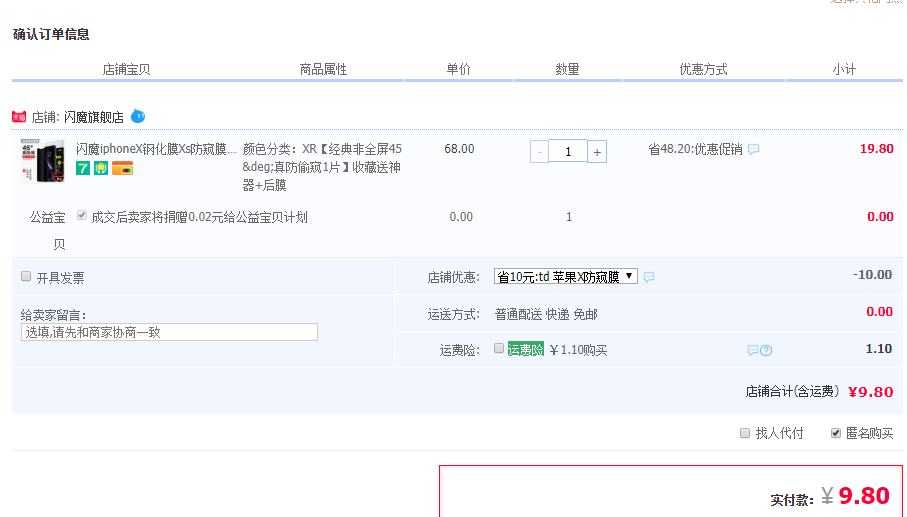Viewport: 907px width, 517px height.
Task: Click the 普通配送 快递 免邮 shipping text
Action: (546, 315)
